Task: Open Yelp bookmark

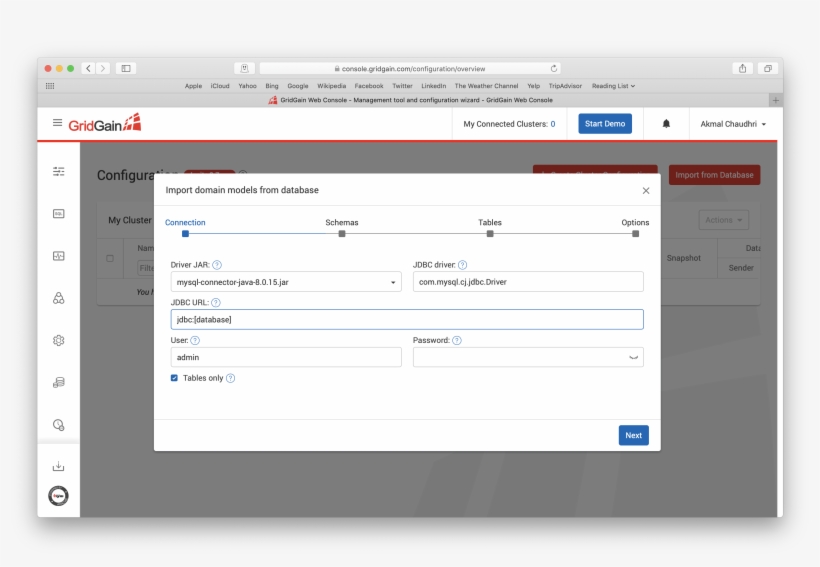Action: 533,86
